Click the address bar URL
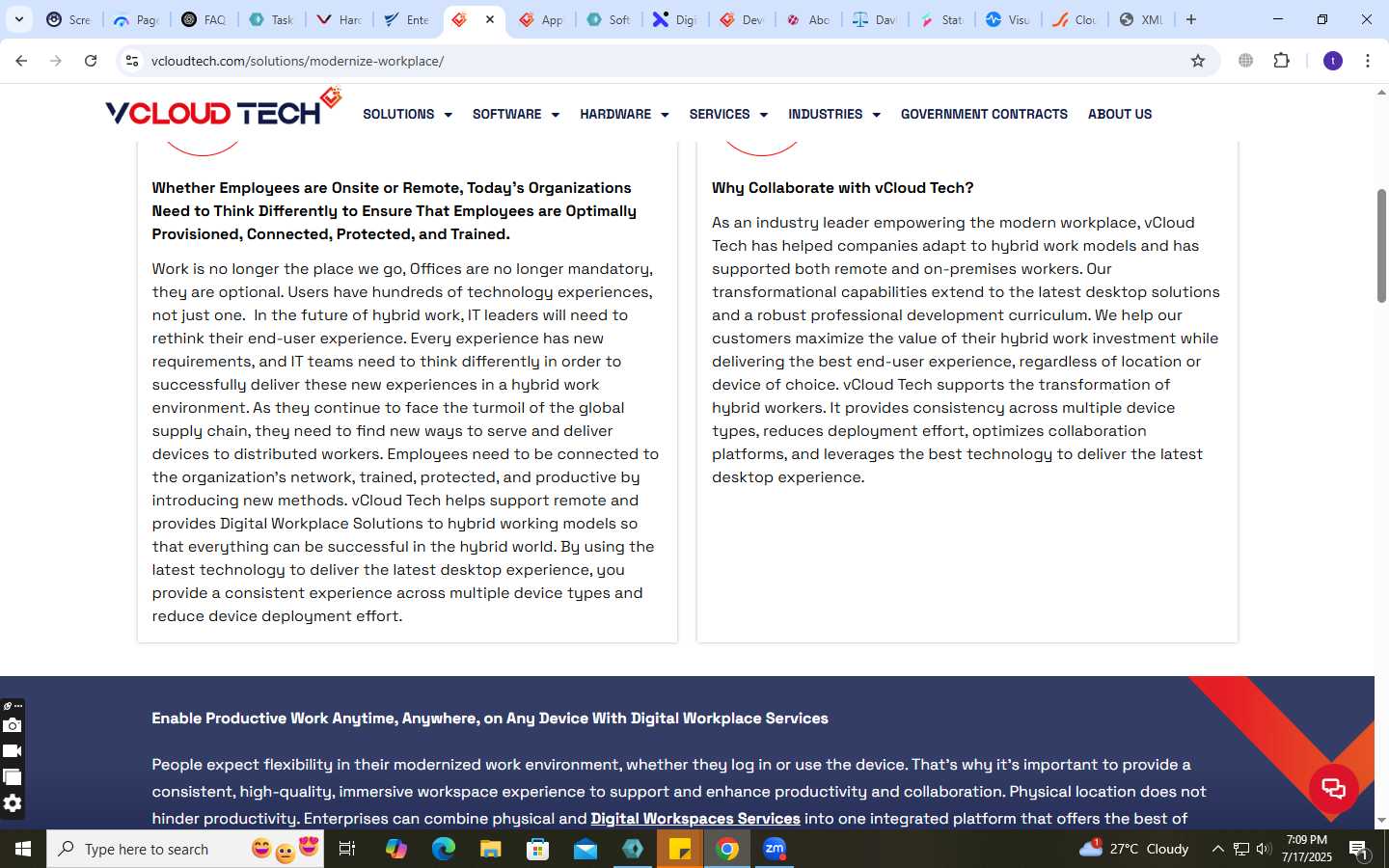 tap(297, 61)
